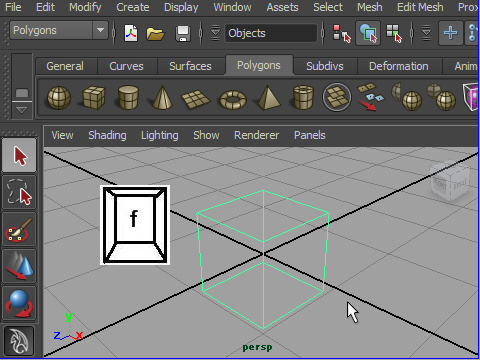This screenshot has width=480, height=360.
Task: Click the green wireframe cube in viewport
Action: (x=263, y=259)
